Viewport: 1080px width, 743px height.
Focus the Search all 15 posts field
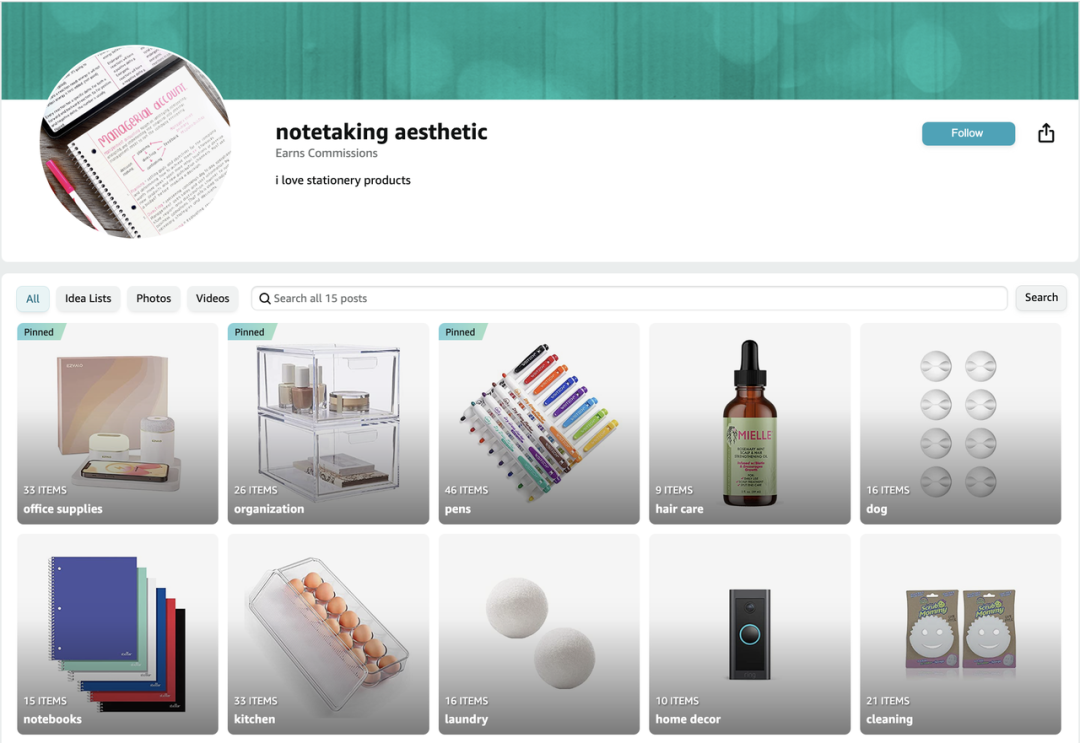pyautogui.click(x=629, y=298)
